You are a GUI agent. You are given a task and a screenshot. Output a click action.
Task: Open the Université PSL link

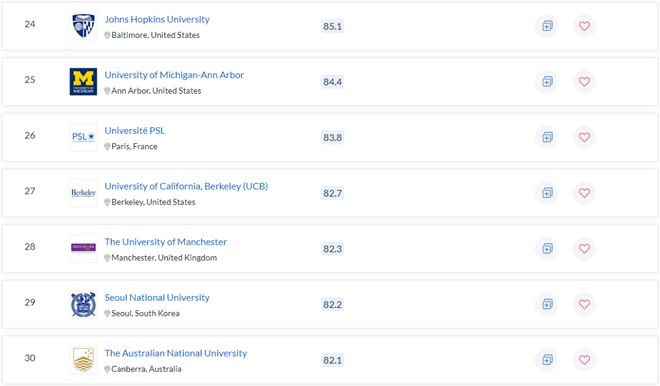135,130
